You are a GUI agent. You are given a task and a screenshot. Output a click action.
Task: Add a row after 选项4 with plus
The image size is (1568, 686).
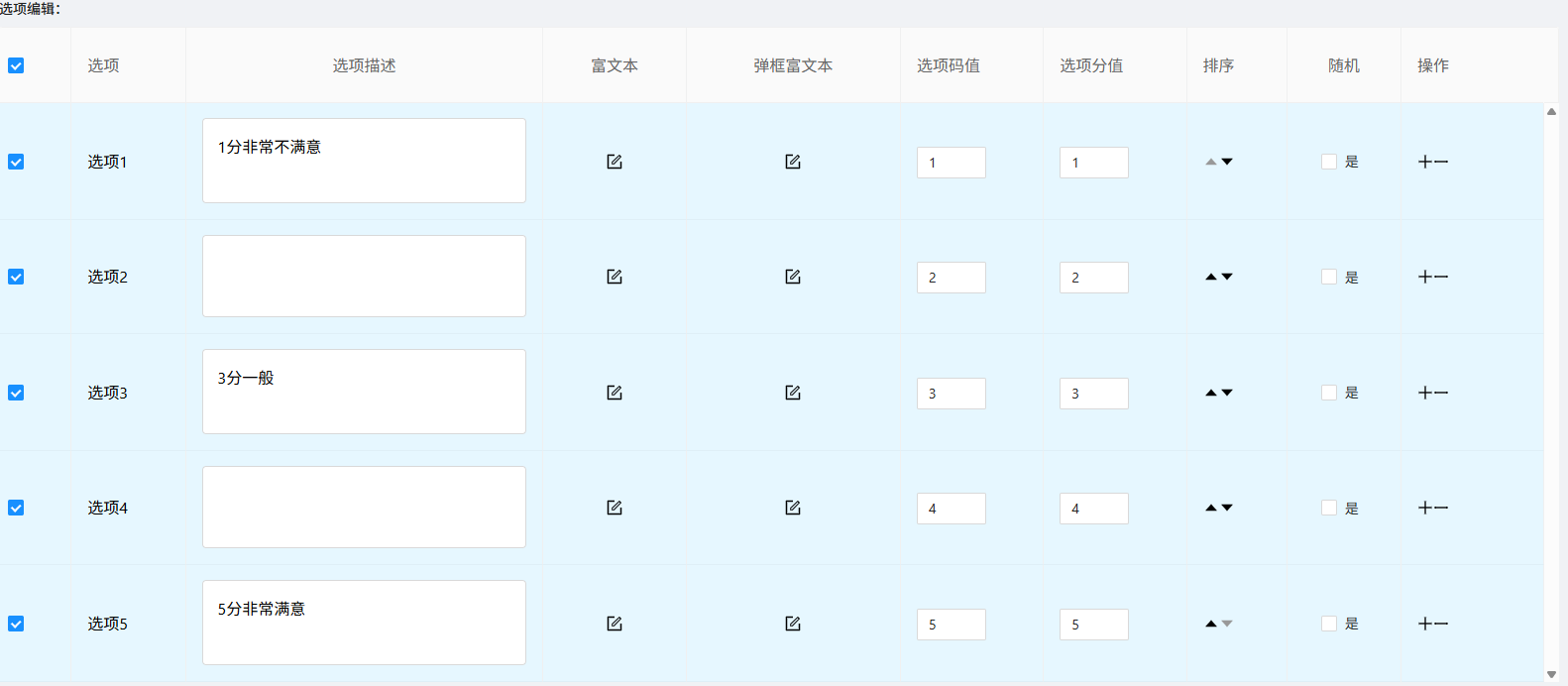pyautogui.click(x=1425, y=508)
